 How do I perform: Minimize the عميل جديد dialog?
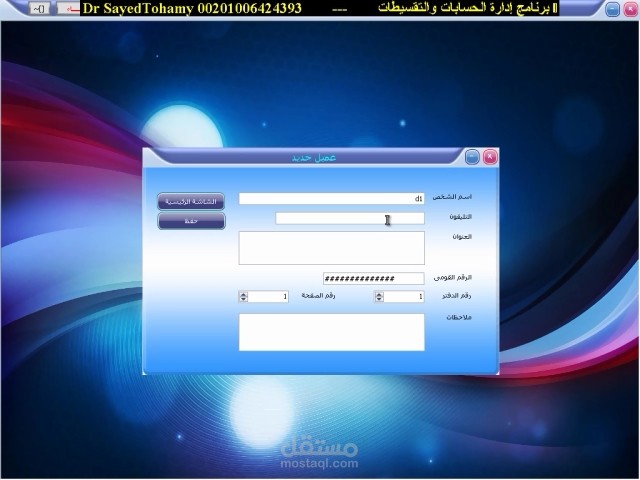(x=472, y=157)
